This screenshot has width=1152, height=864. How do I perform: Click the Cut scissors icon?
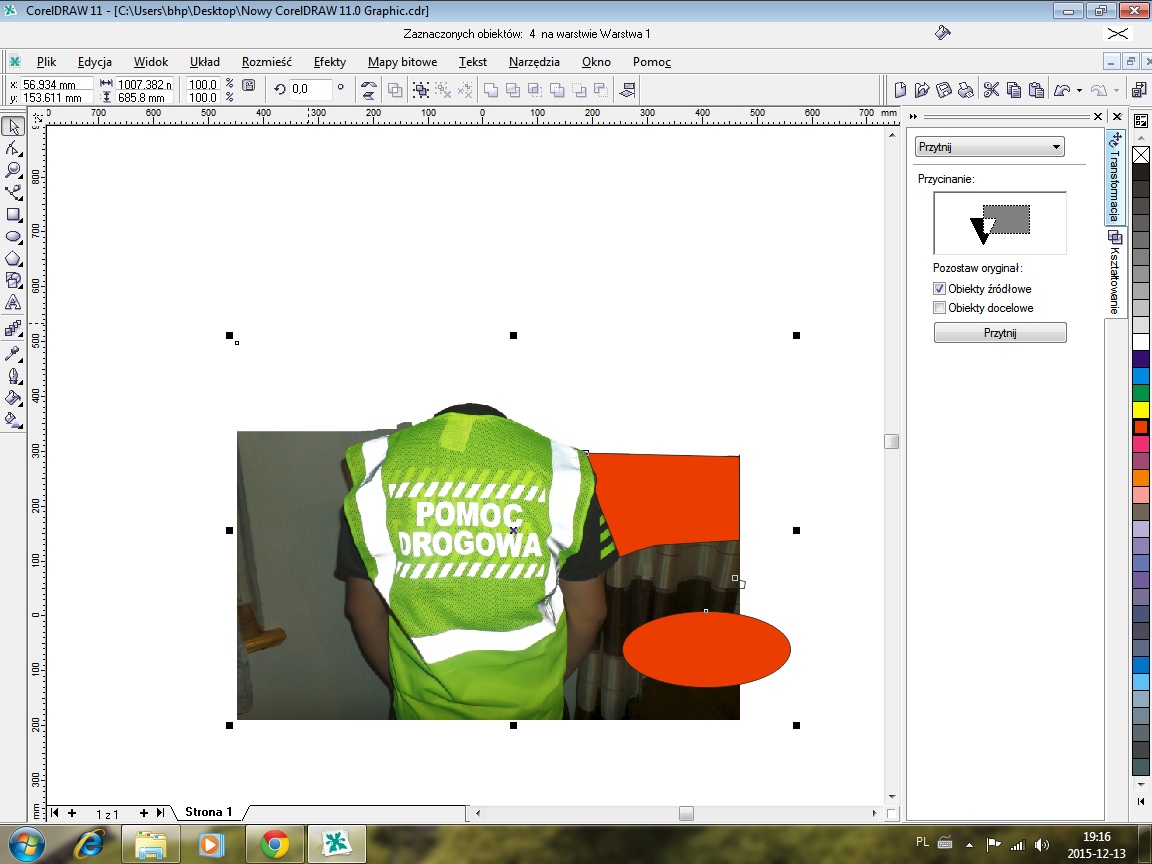[991, 90]
